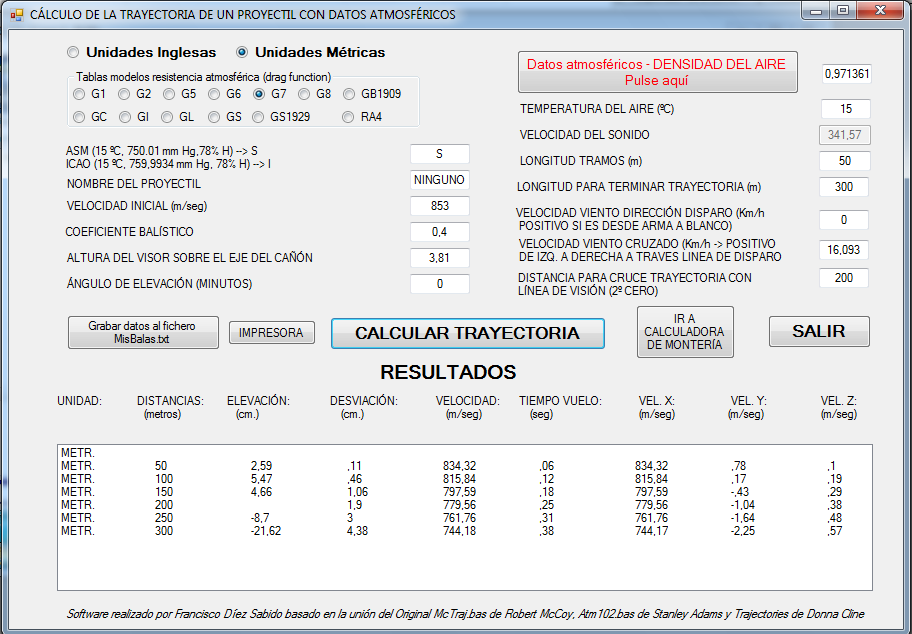Choose the G1 drag function
The height and width of the screenshot is (634, 912).
(x=79, y=94)
